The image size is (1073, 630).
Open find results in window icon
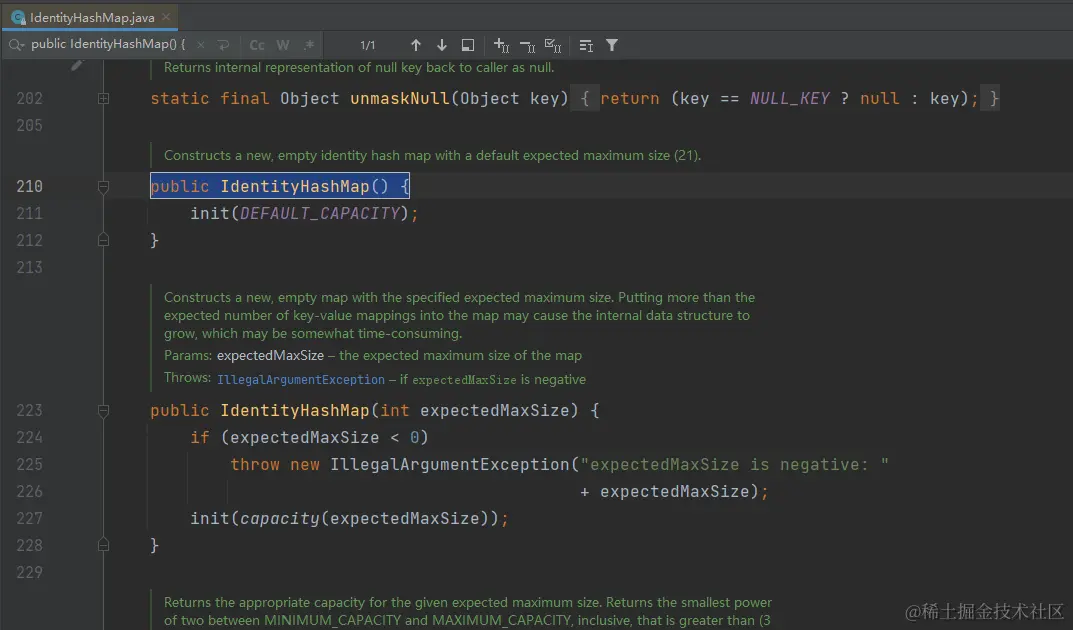467,45
